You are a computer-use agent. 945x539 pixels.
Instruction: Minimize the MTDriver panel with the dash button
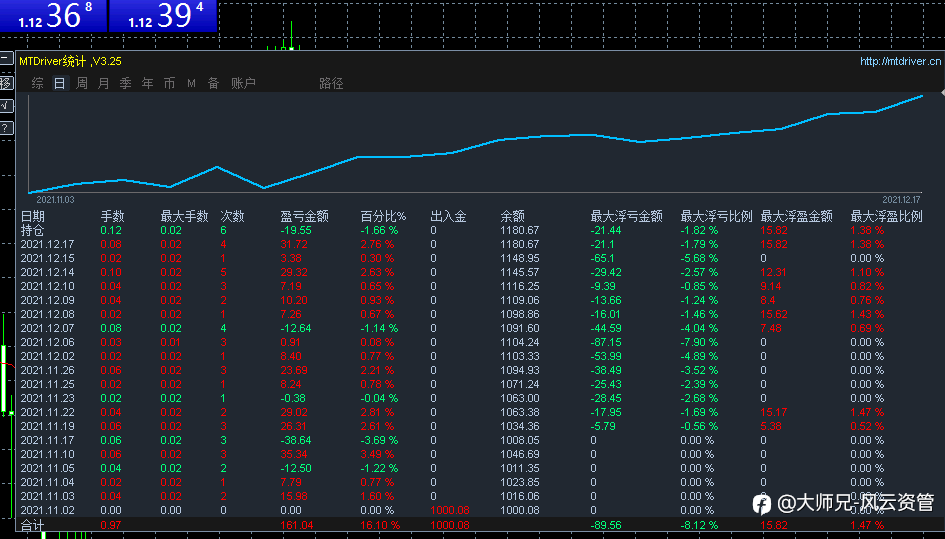(x=6, y=58)
